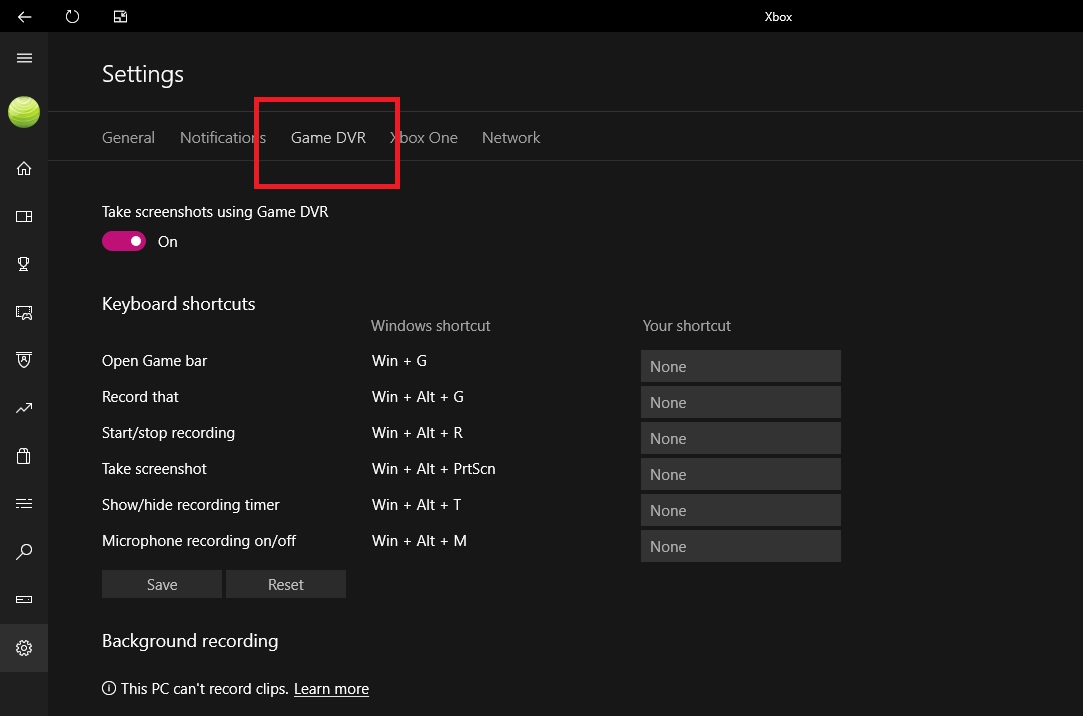Click the Background recording heading

(190, 641)
